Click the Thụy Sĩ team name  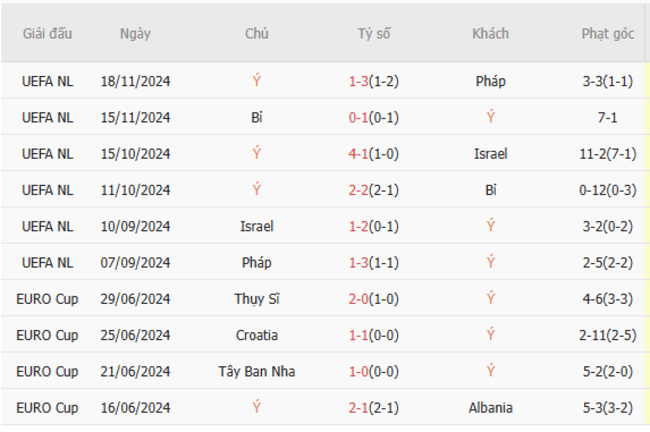pyautogui.click(x=257, y=299)
